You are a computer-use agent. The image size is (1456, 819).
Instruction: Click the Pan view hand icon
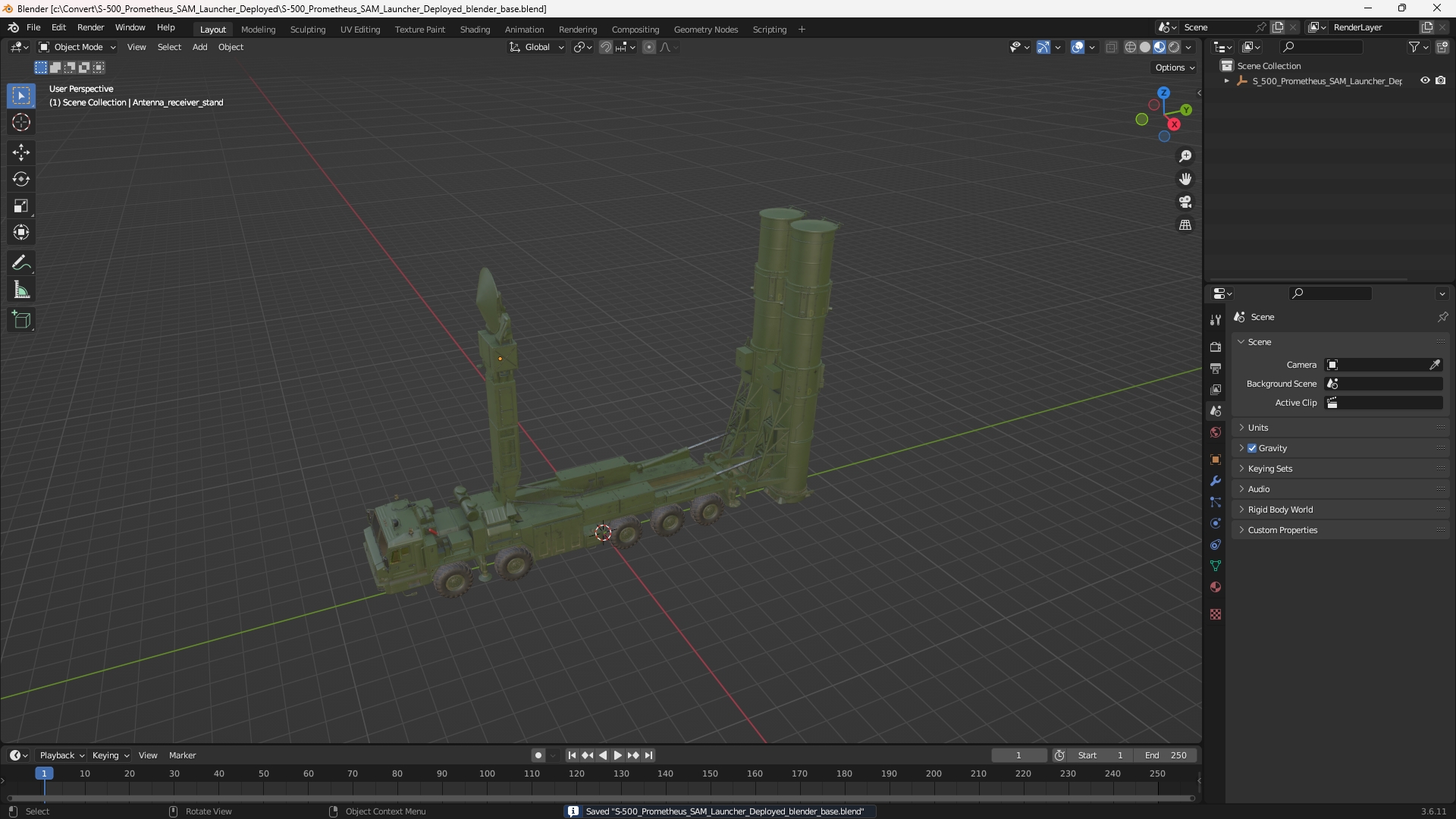coord(1185,179)
